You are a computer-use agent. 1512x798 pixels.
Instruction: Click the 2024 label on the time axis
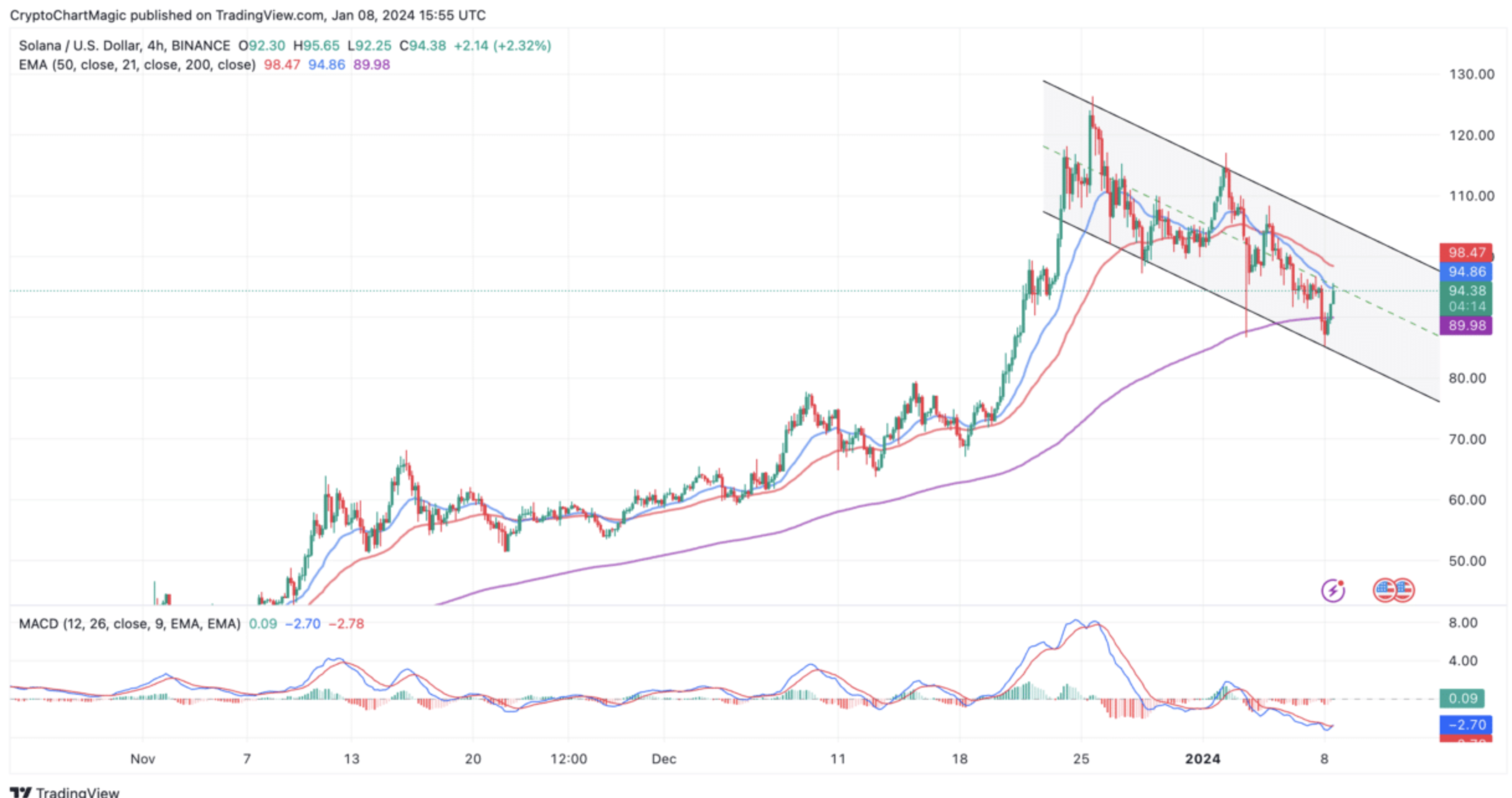pos(1202,758)
